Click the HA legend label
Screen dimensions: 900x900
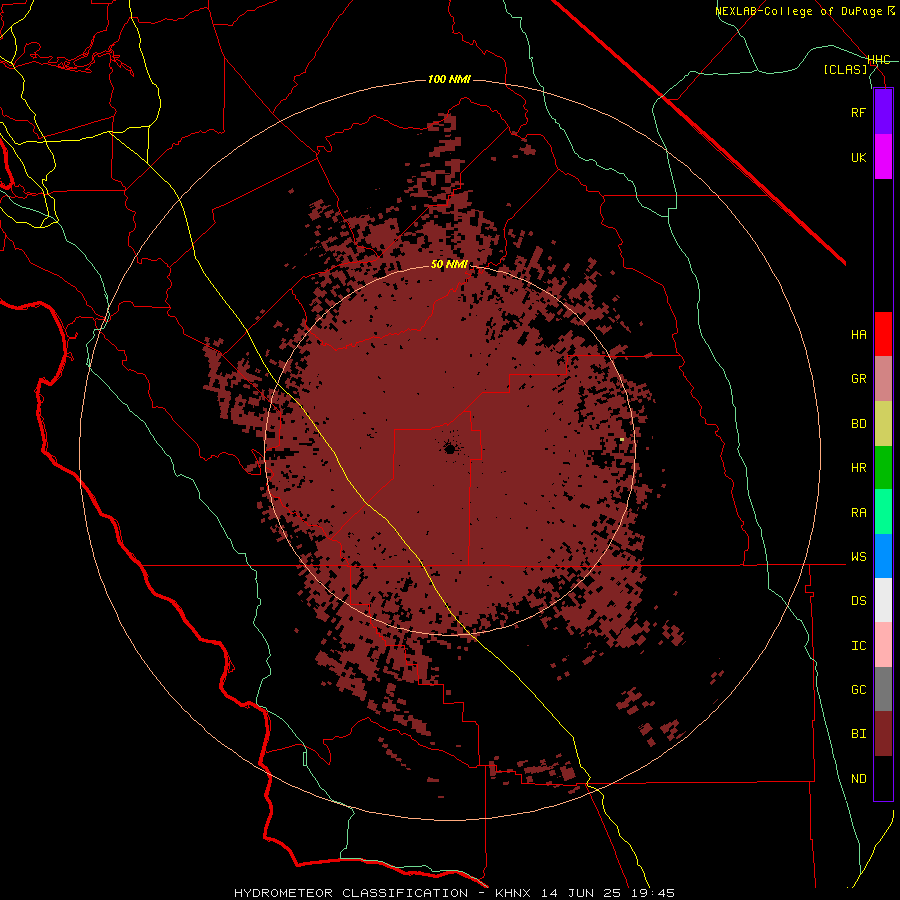click(858, 334)
